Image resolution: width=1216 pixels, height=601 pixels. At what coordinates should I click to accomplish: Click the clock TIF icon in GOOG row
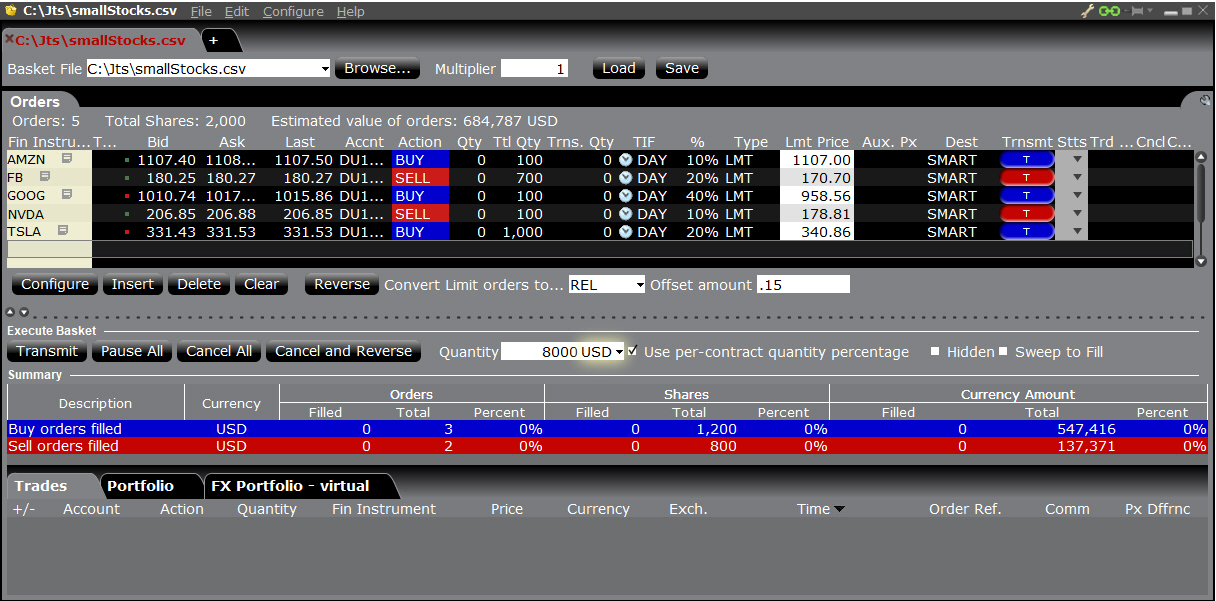(x=625, y=196)
